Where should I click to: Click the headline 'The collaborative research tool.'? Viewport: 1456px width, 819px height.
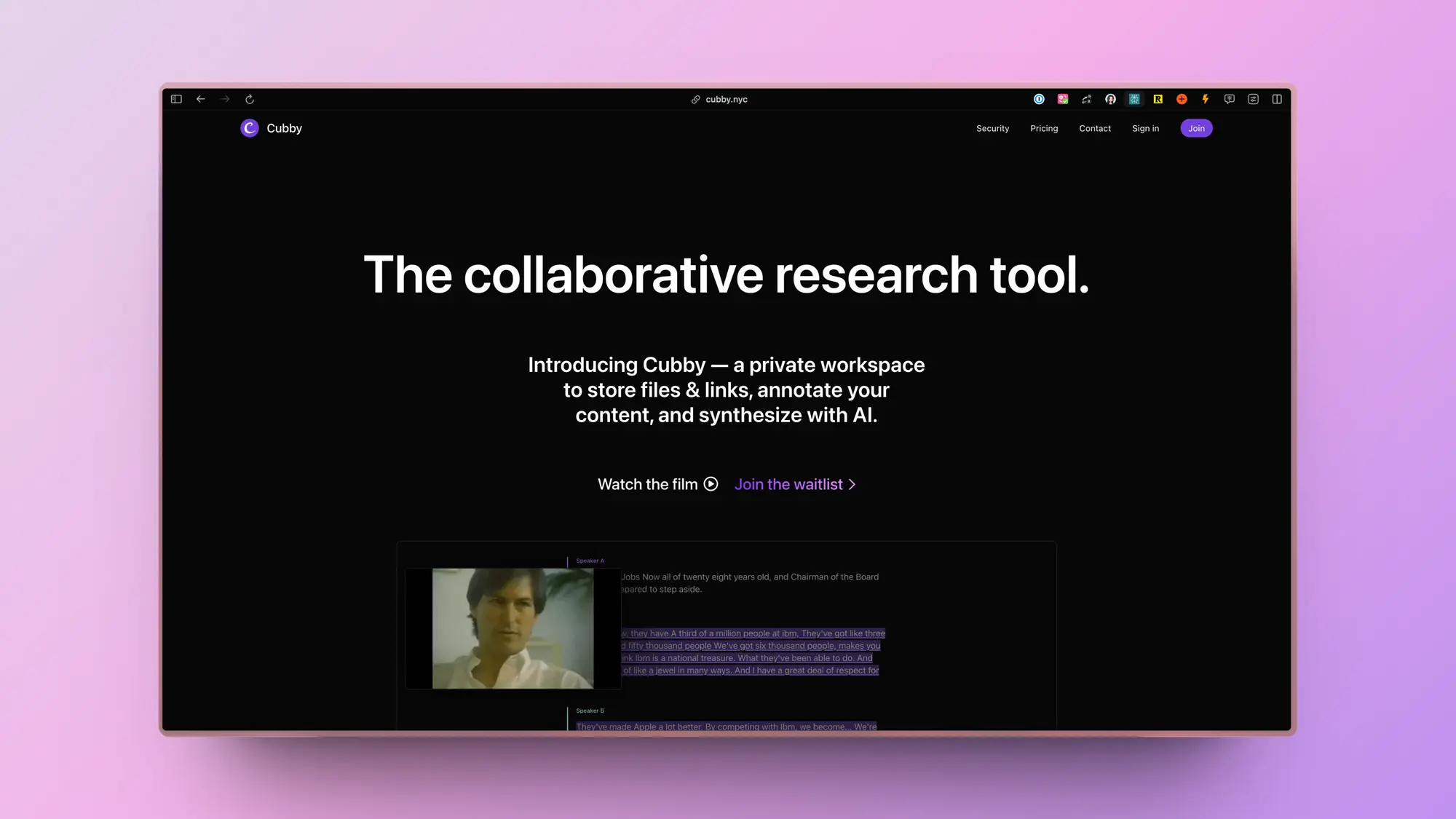click(x=727, y=274)
